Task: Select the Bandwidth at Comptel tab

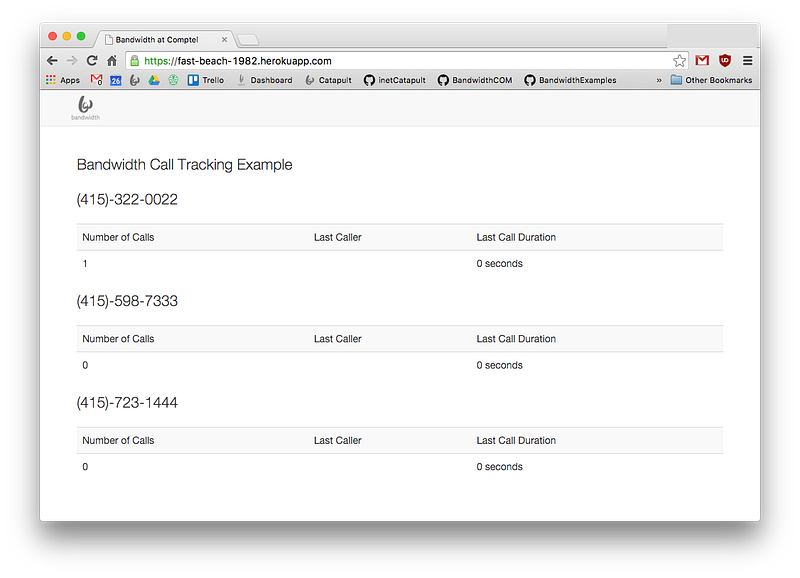Action: pyautogui.click(x=164, y=39)
